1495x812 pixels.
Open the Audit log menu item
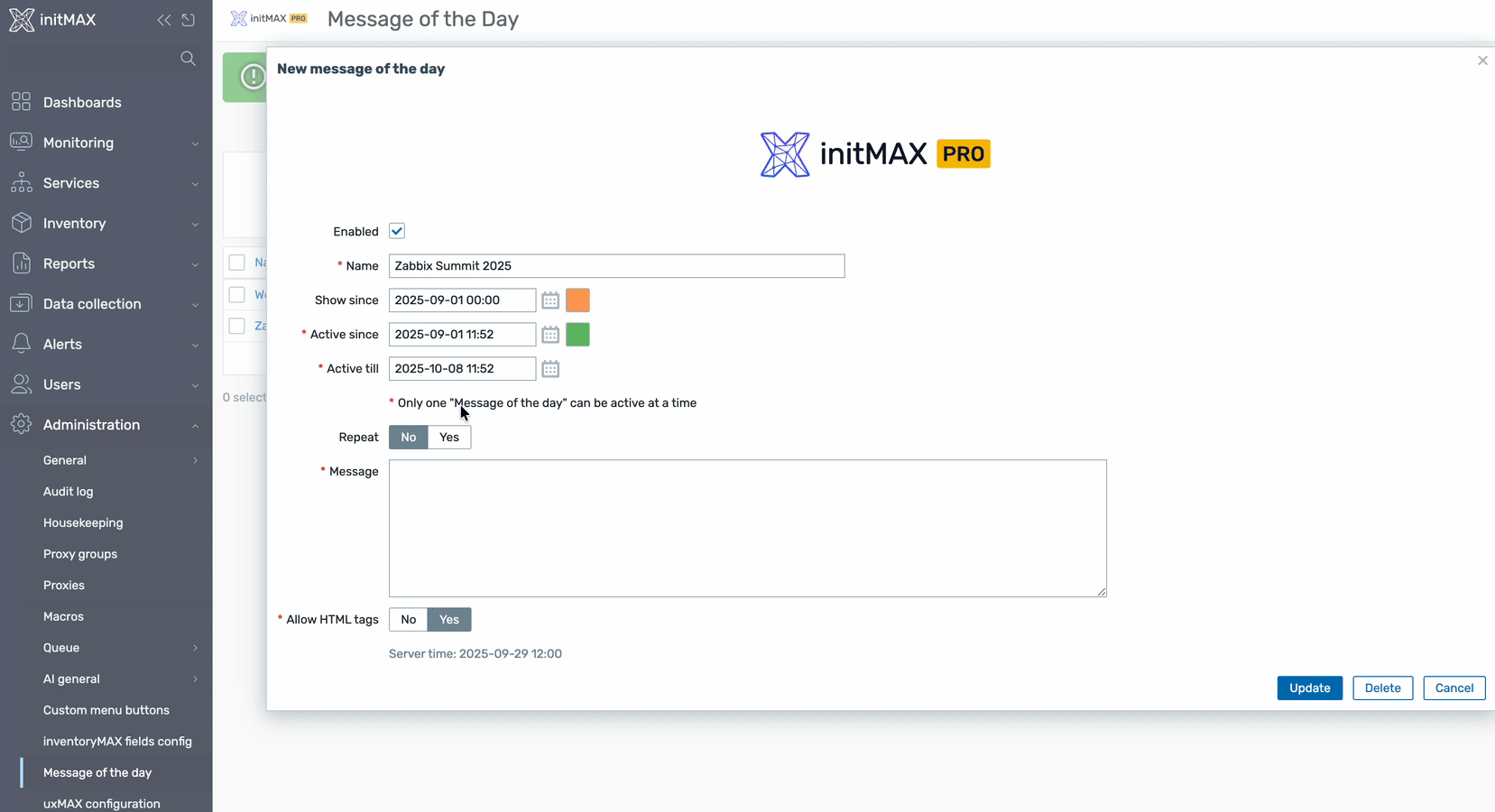pos(69,492)
